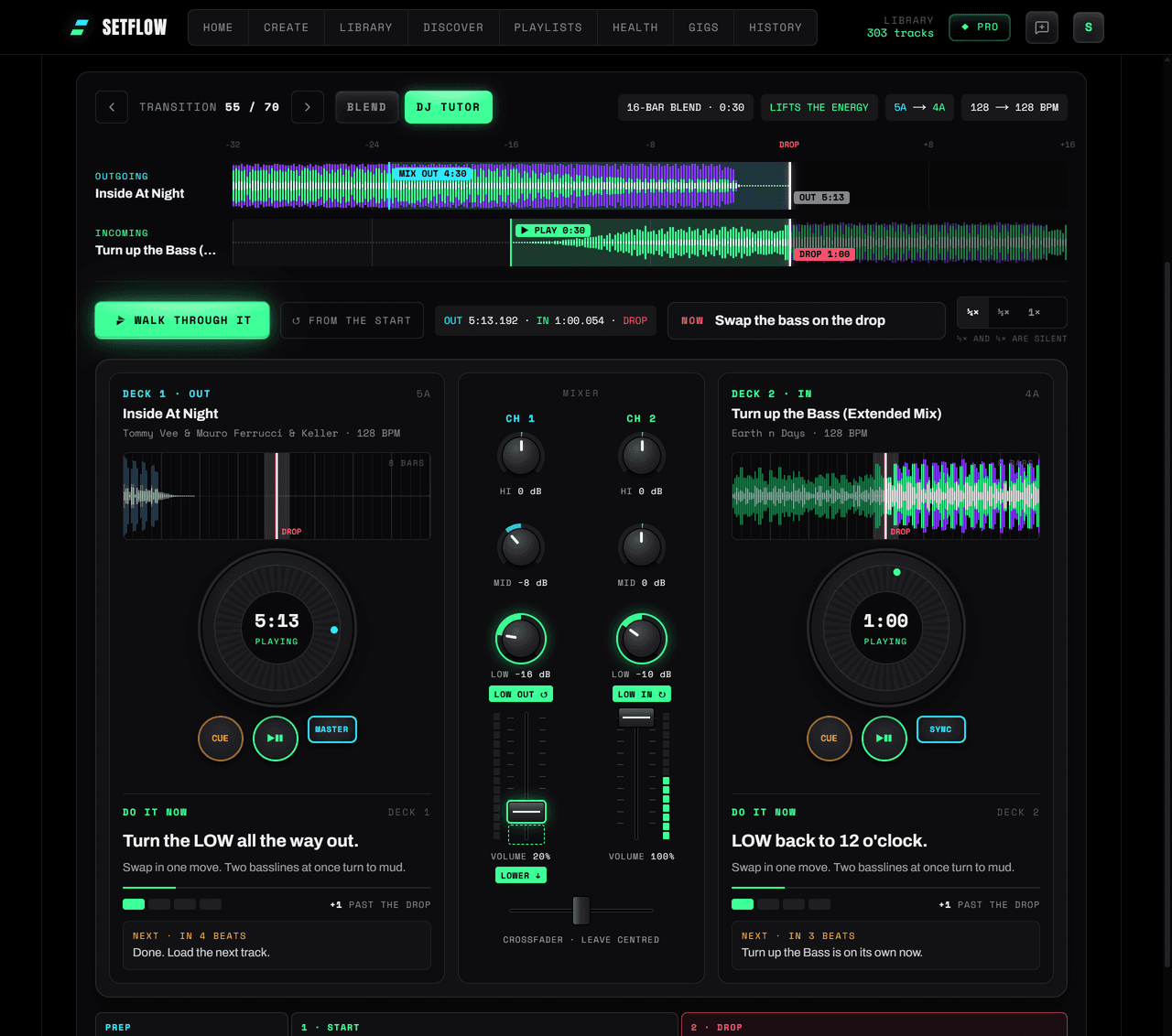Open the HOME nav tab
The width and height of the screenshot is (1172, 1036).
[218, 27]
